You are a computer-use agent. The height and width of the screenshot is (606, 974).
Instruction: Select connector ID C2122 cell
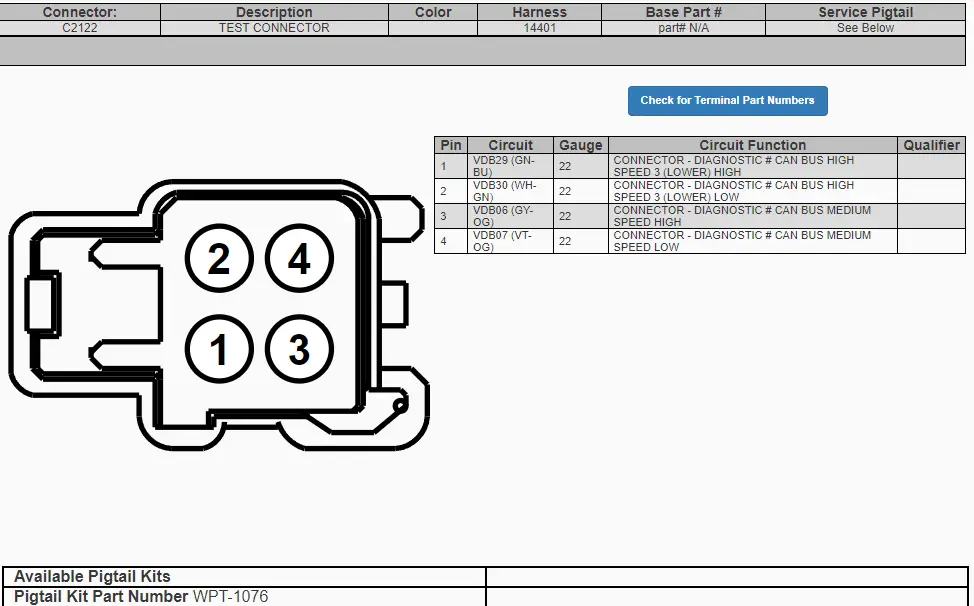point(80,28)
